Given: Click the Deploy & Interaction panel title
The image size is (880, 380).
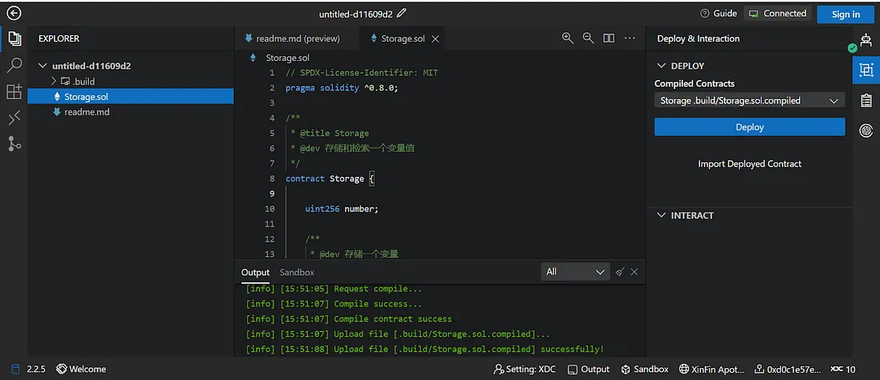Looking at the screenshot, I should coord(698,39).
